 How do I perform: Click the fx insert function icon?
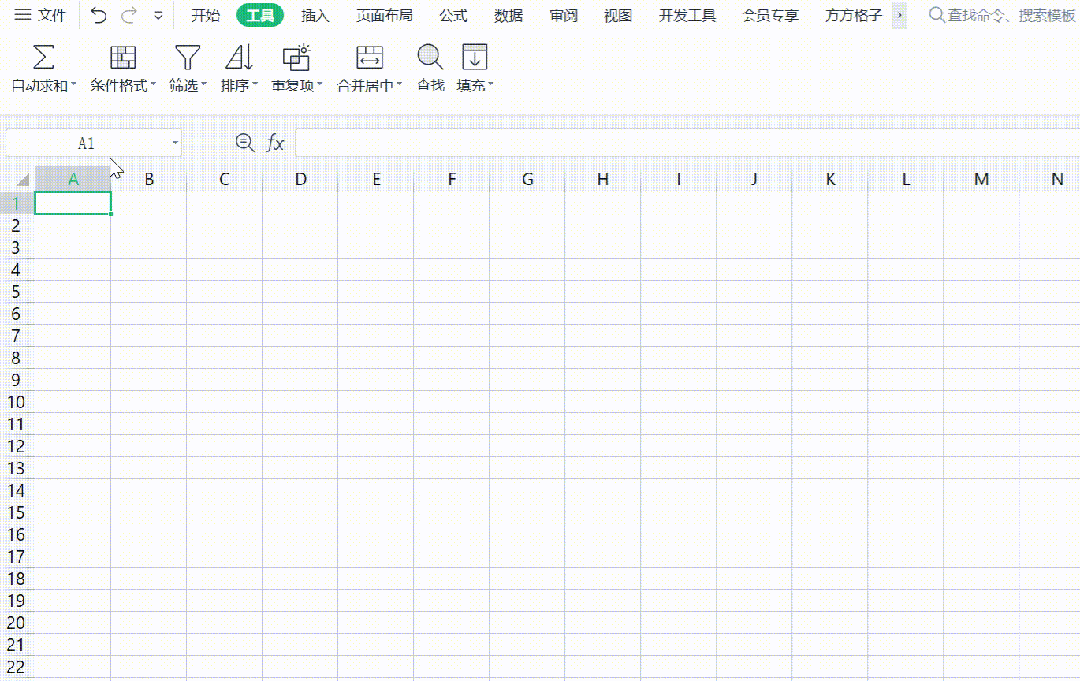pos(276,143)
